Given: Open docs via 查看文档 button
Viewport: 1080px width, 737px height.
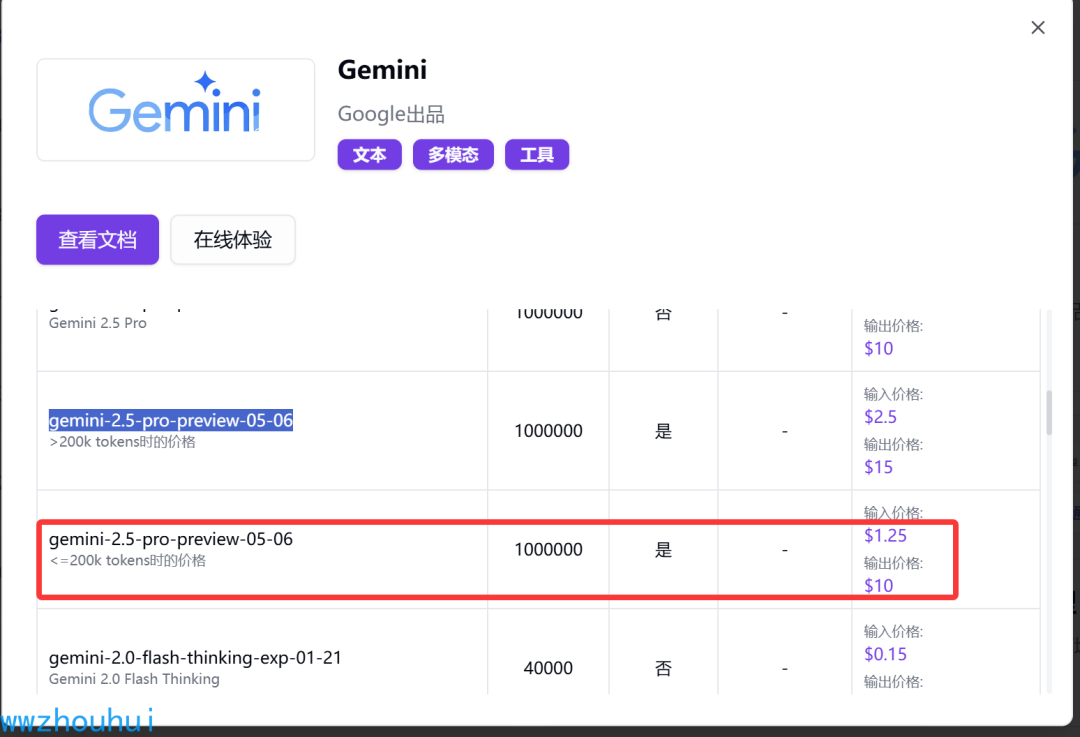Looking at the screenshot, I should [x=98, y=240].
